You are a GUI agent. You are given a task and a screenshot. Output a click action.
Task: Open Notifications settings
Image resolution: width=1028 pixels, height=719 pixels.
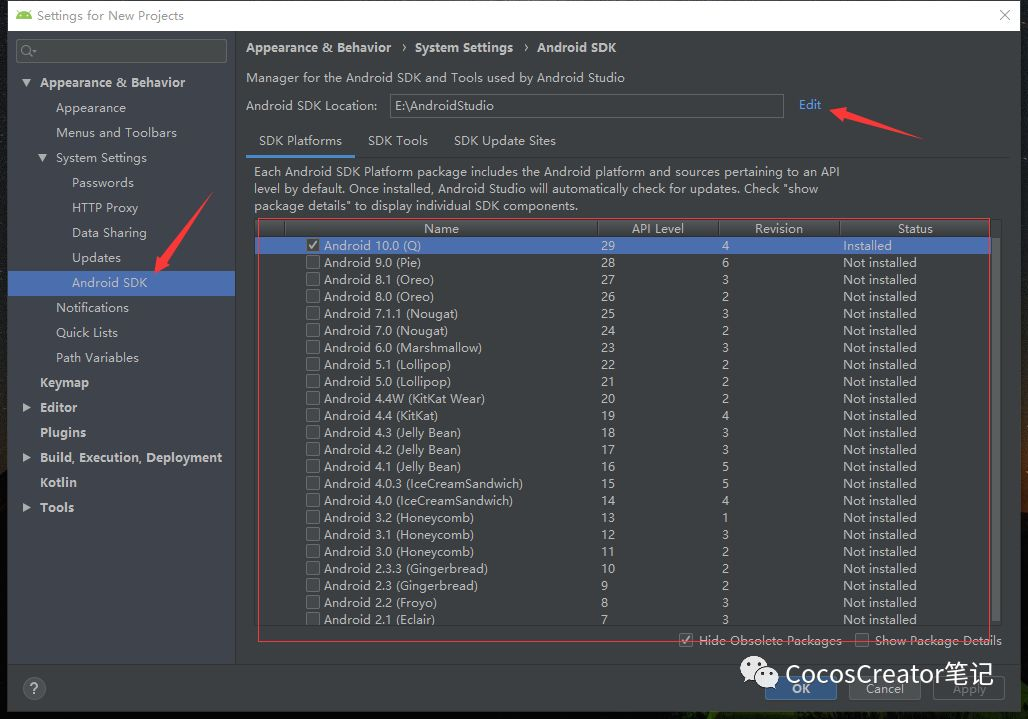[x=92, y=307]
